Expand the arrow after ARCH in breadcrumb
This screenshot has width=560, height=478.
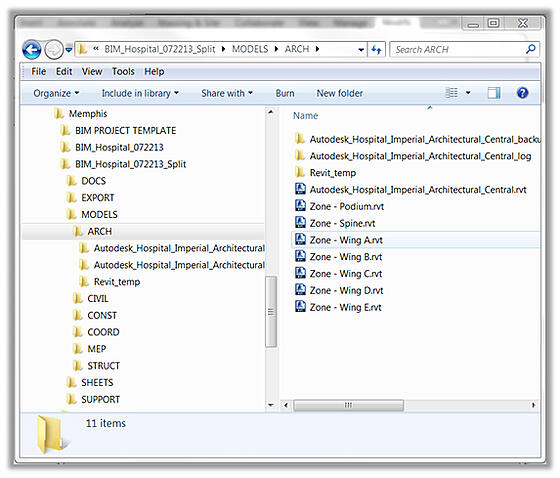[x=317, y=49]
